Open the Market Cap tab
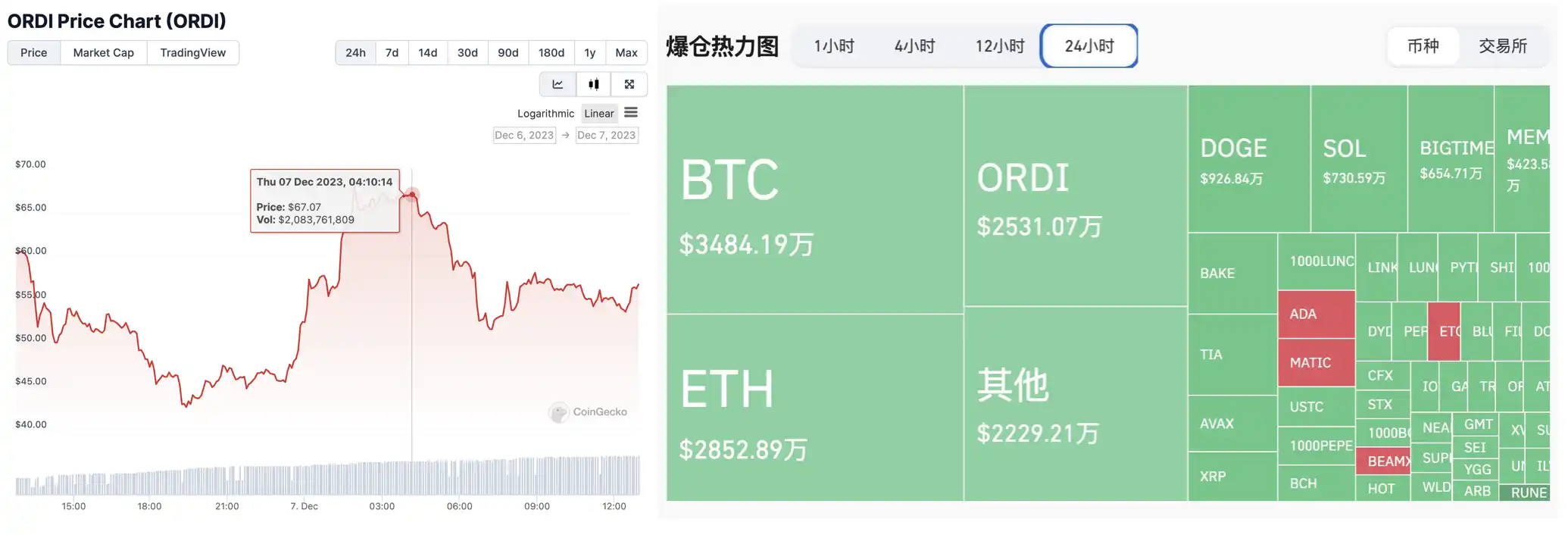Viewport: 1568px width, 535px height. [x=104, y=53]
